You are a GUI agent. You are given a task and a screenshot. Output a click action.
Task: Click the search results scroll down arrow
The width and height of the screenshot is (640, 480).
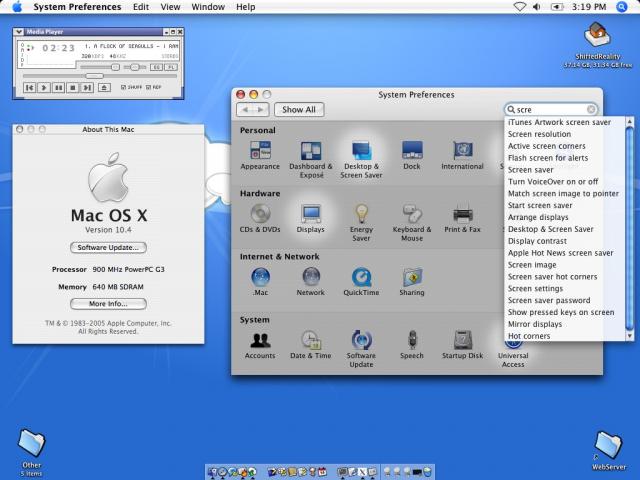tap(629, 336)
